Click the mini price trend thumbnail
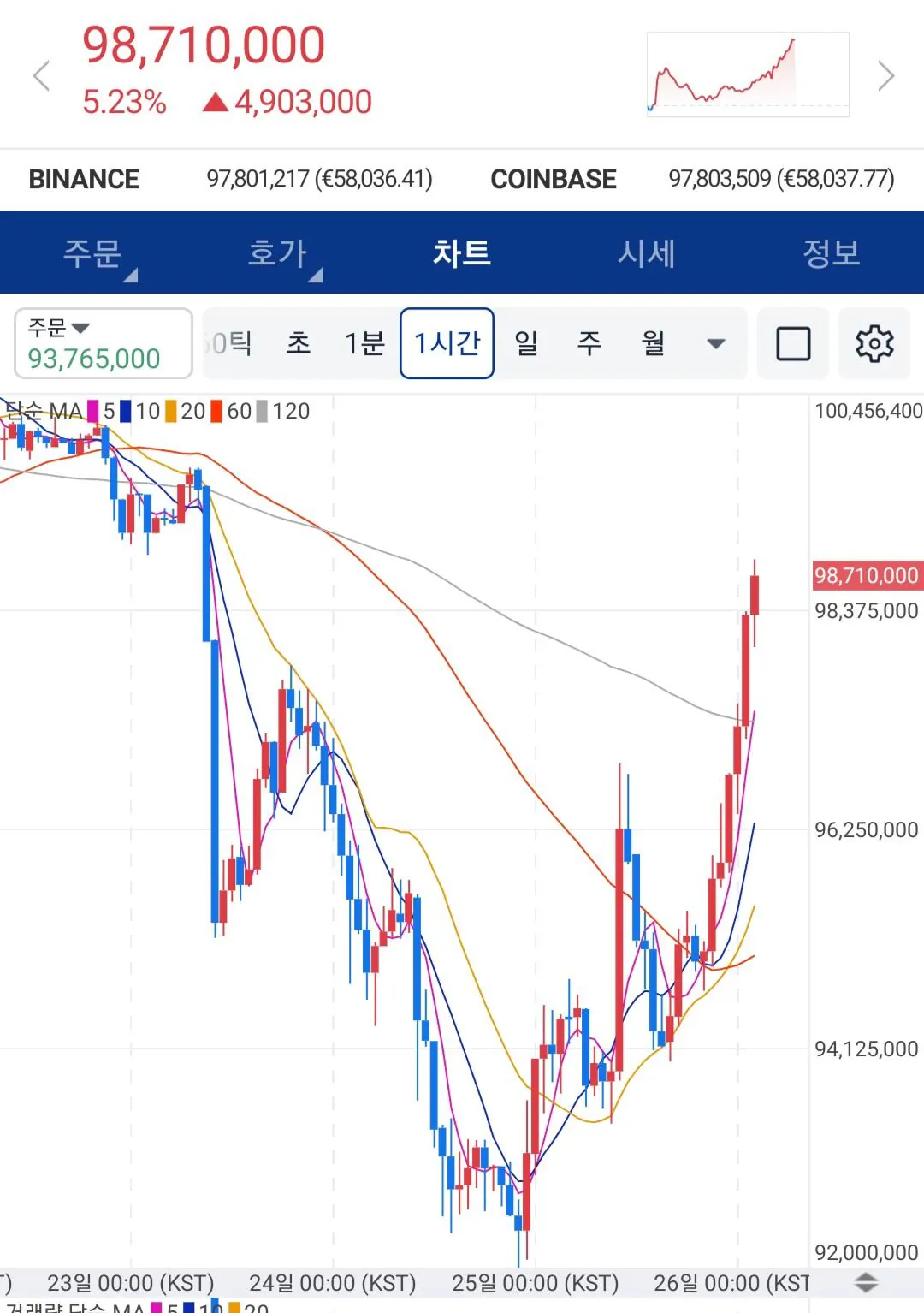This screenshot has height=1313, width=924. (x=748, y=74)
